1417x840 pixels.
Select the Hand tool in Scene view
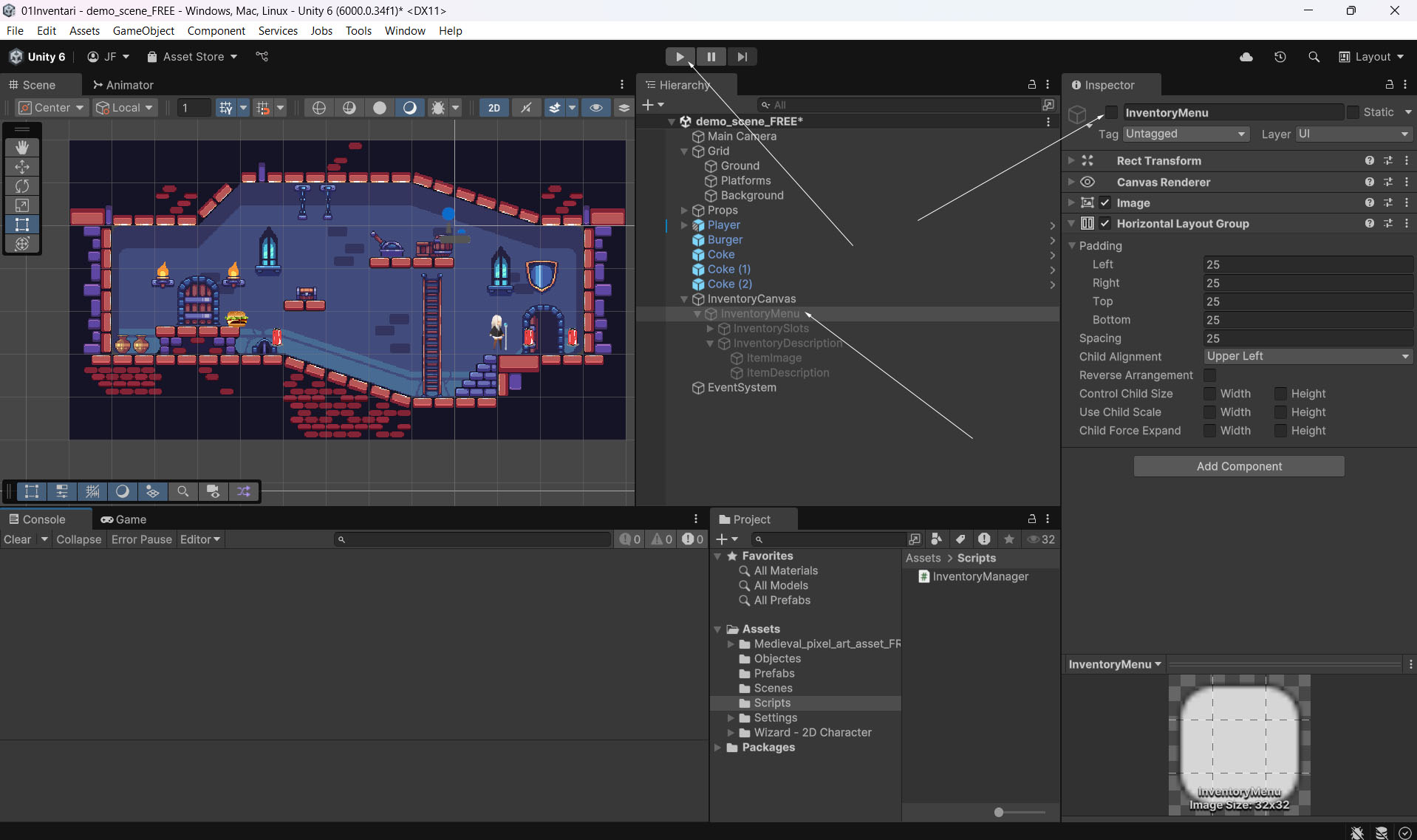point(22,148)
